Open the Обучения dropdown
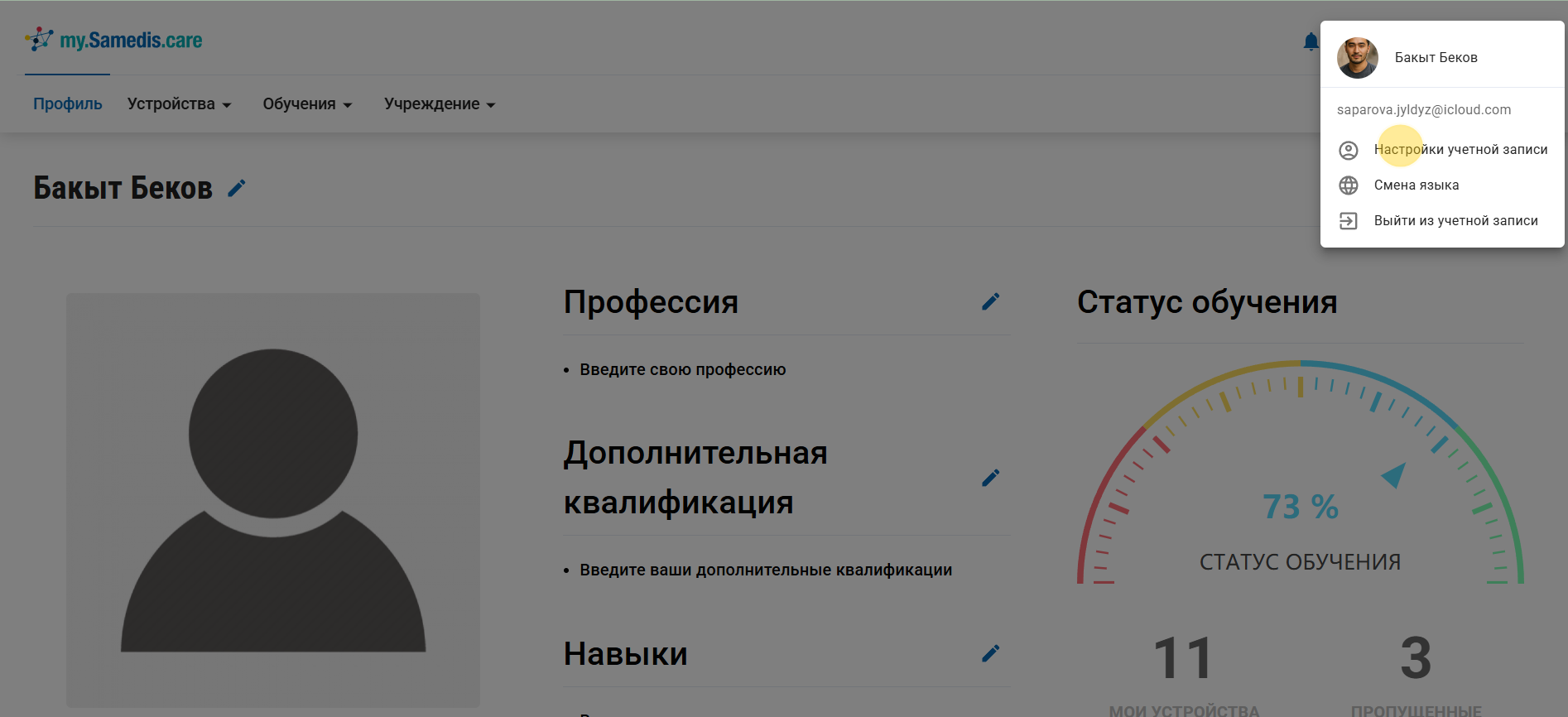This screenshot has width=1568, height=717. (307, 104)
